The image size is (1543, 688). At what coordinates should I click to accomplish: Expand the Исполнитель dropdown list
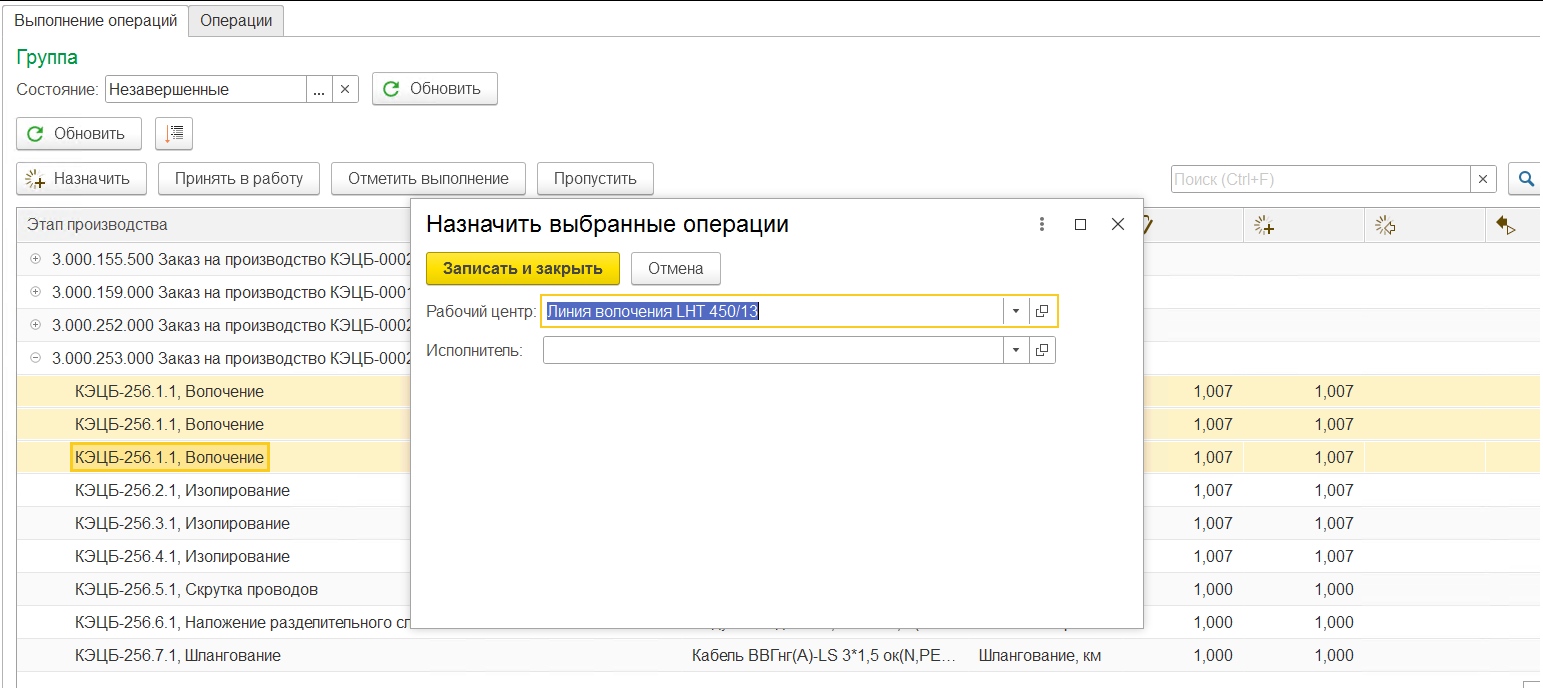(1016, 350)
